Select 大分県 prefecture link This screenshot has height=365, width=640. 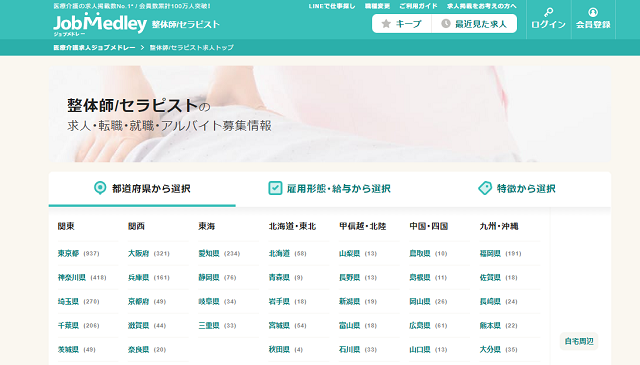490,350
